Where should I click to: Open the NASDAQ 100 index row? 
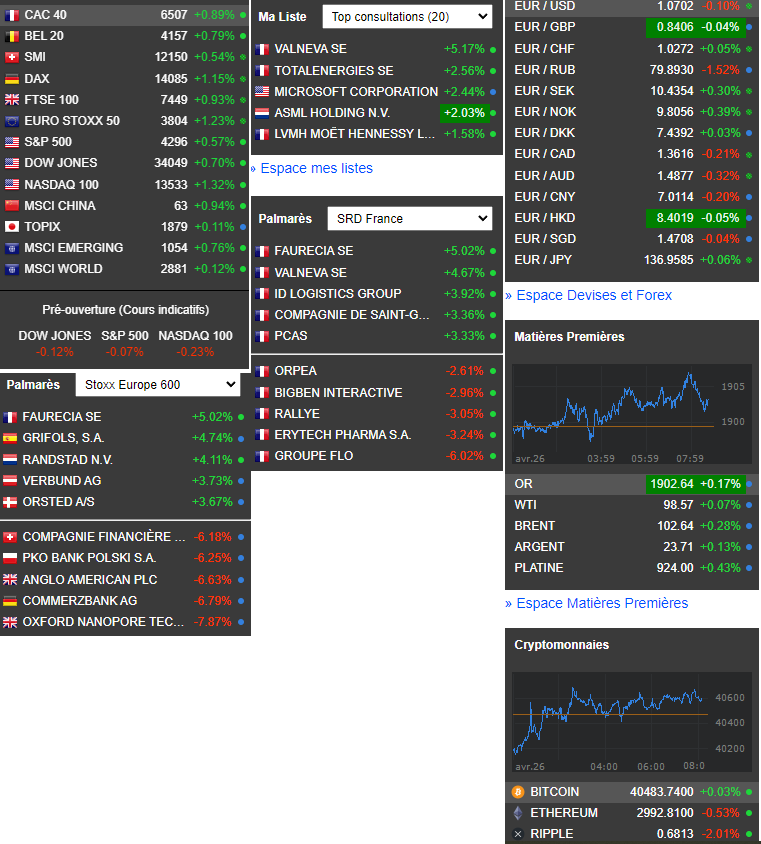pyautogui.click(x=124, y=185)
